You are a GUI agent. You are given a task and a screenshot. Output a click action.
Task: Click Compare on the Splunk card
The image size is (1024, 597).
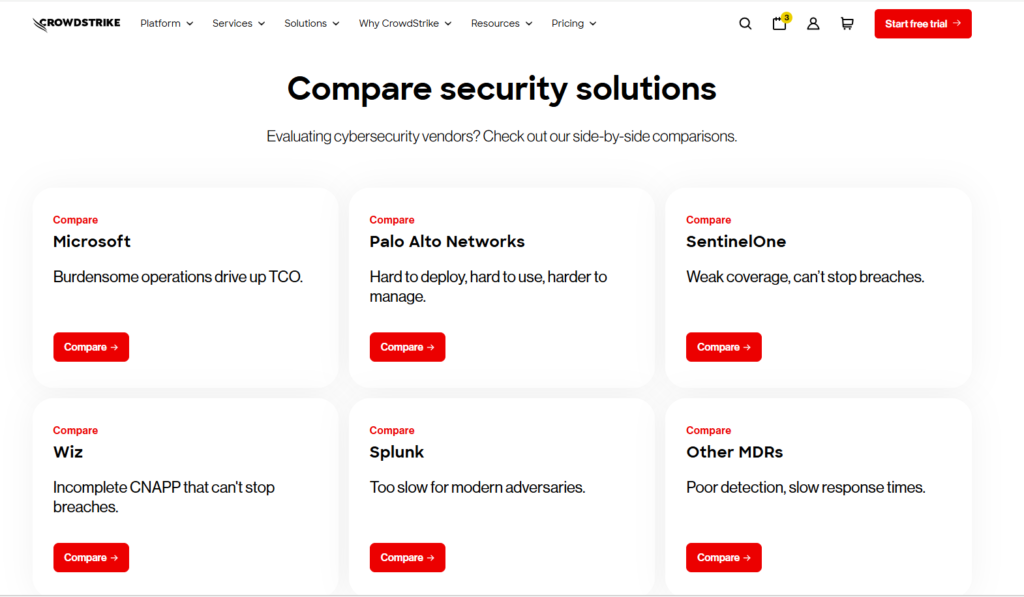[407, 557]
